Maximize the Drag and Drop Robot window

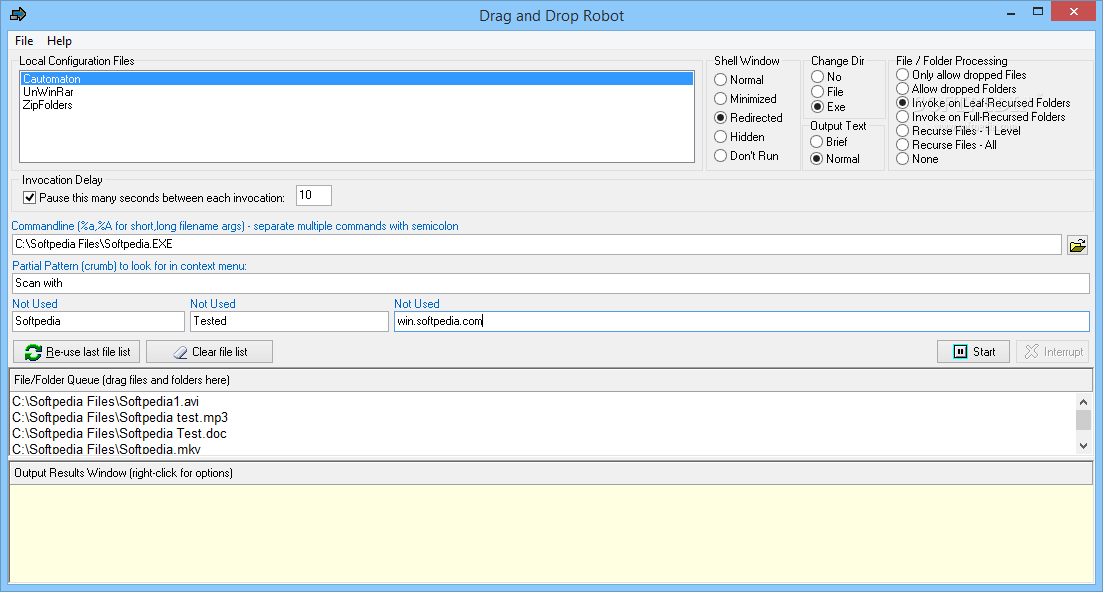click(x=1038, y=12)
